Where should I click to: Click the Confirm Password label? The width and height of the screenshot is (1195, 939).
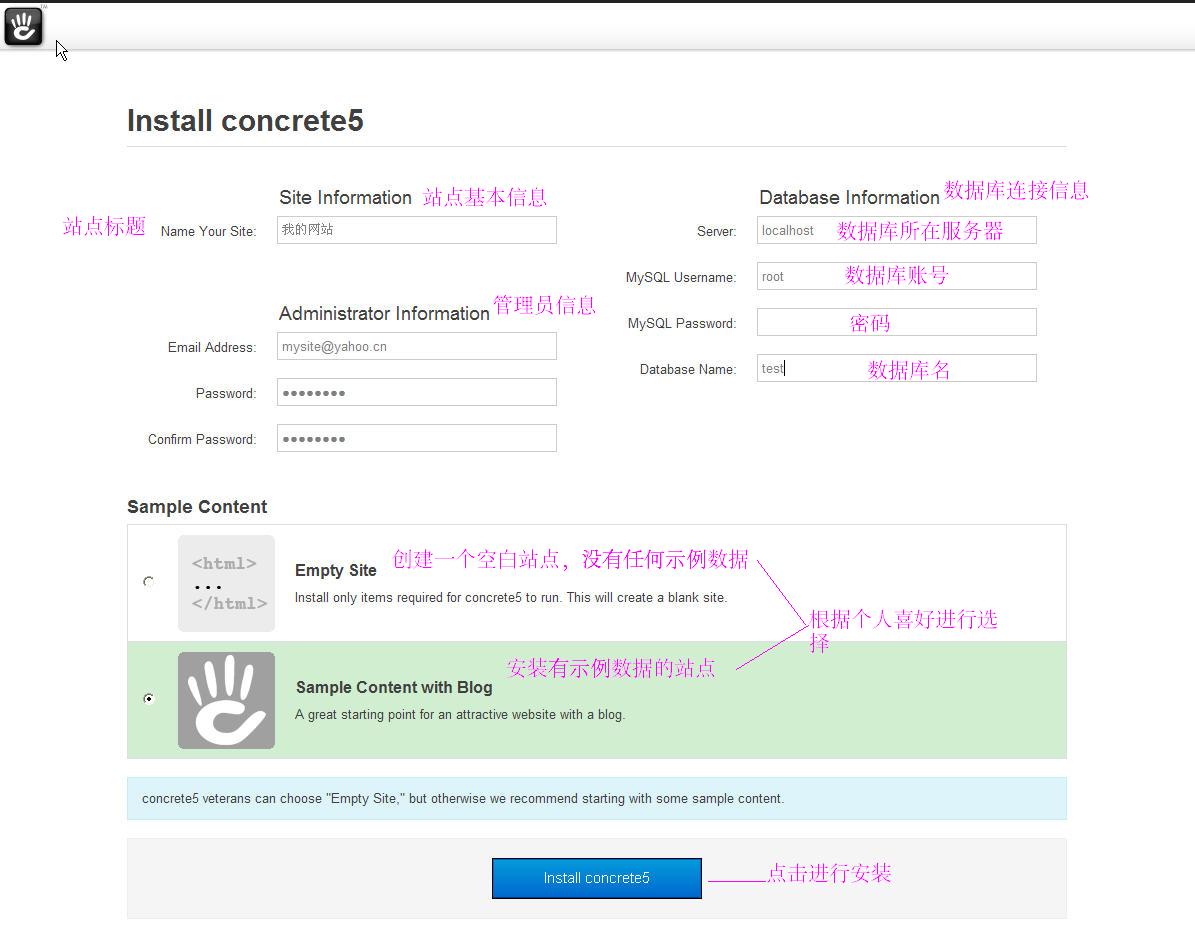[202, 440]
